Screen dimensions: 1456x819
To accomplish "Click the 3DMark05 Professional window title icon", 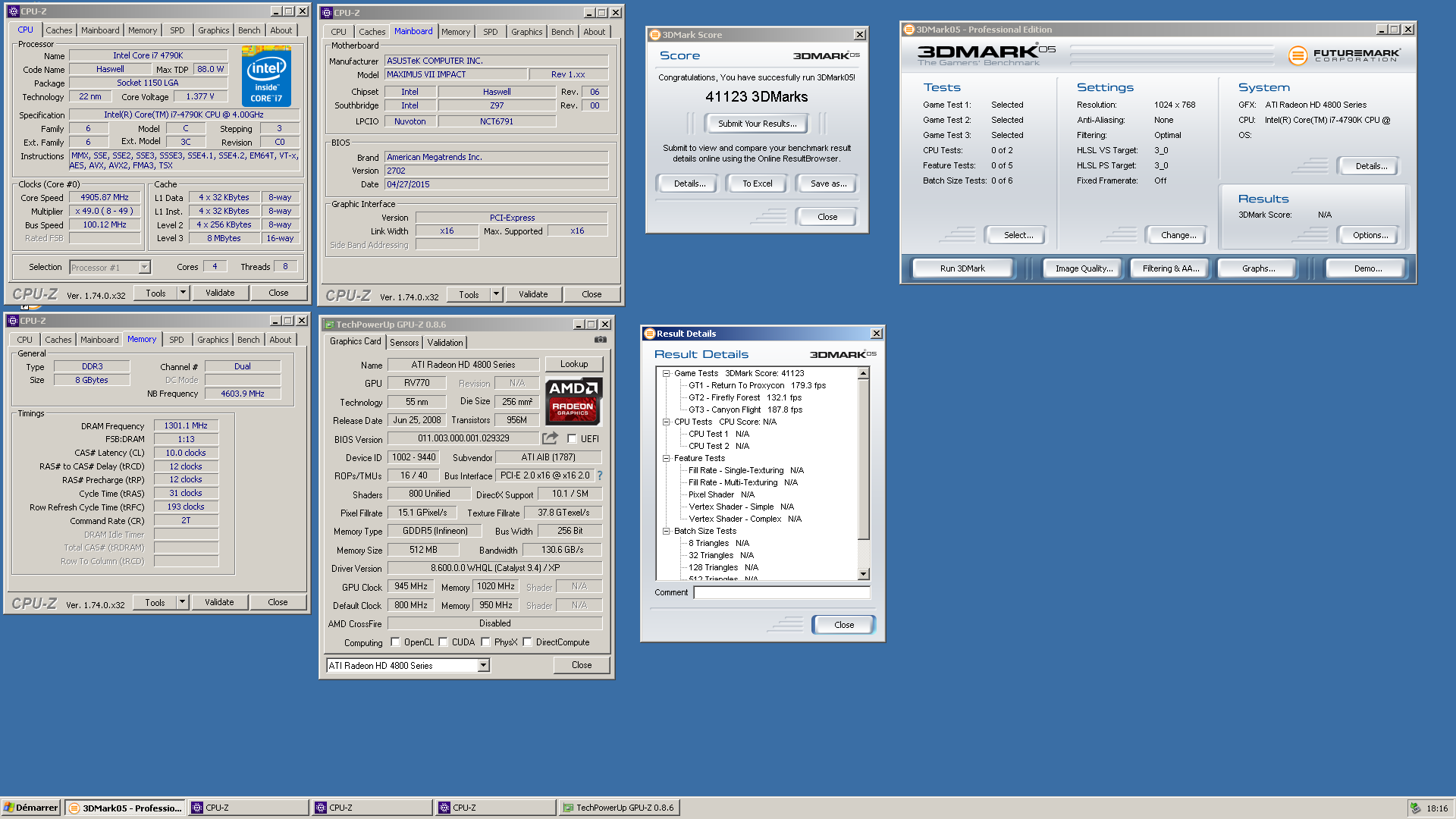I will (908, 30).
